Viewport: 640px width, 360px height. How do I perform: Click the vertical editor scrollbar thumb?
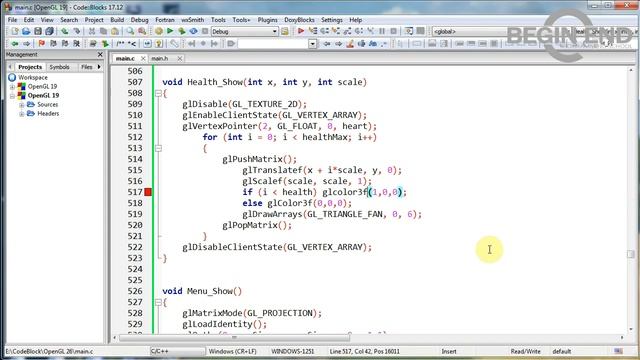pyautogui.click(x=631, y=254)
